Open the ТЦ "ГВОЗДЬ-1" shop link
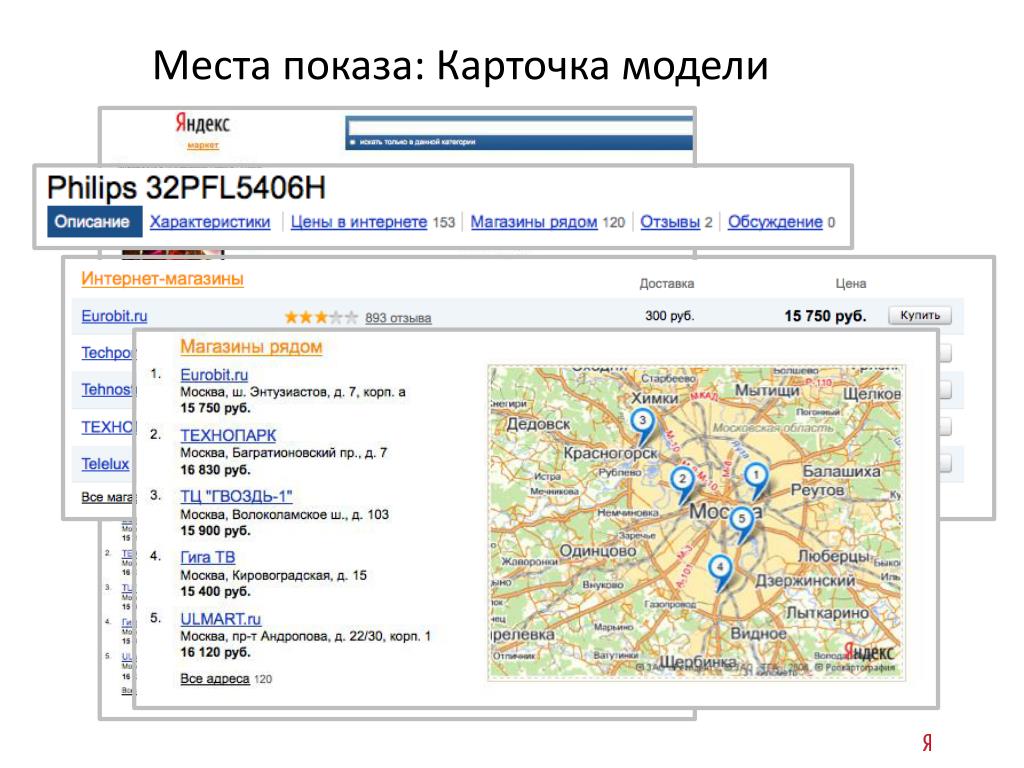The image size is (1024, 768). tap(236, 496)
